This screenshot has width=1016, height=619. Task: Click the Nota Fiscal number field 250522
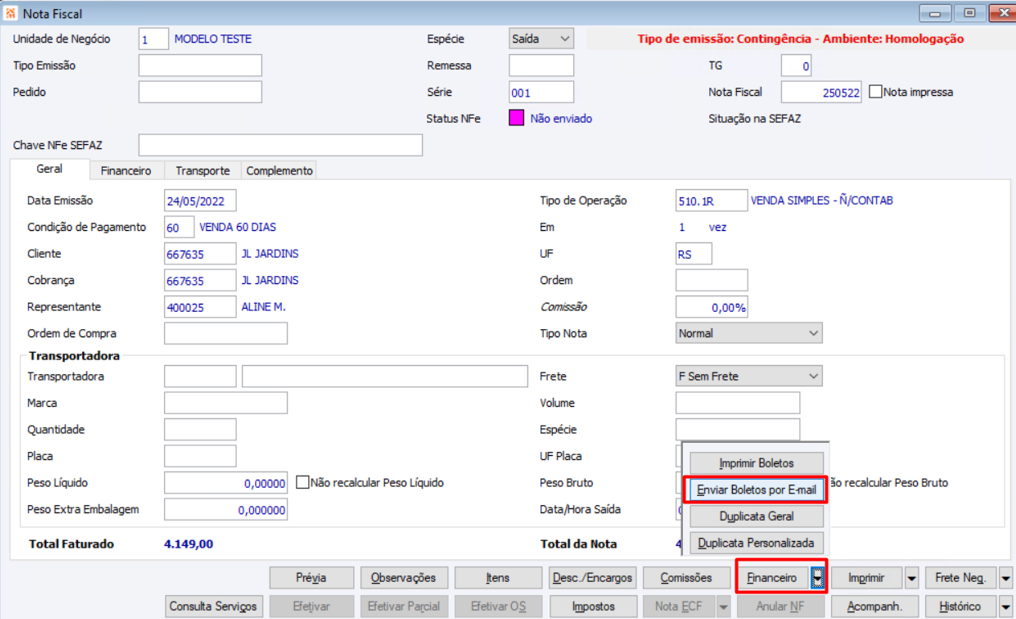tap(822, 92)
